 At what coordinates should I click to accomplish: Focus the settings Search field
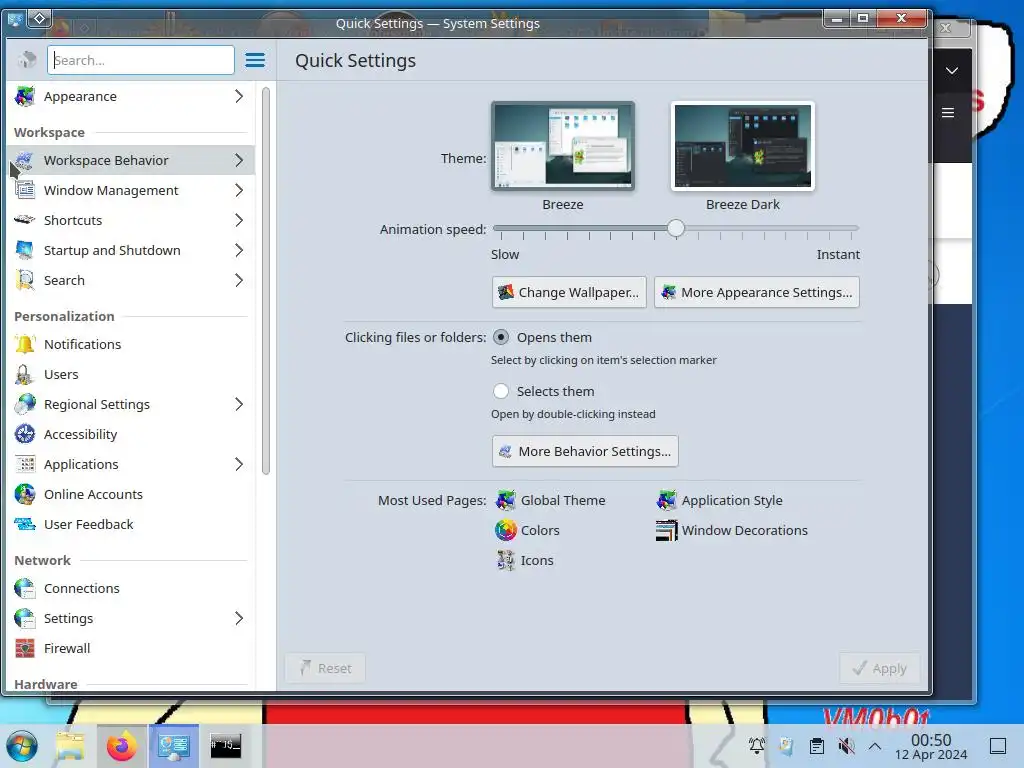coord(140,60)
